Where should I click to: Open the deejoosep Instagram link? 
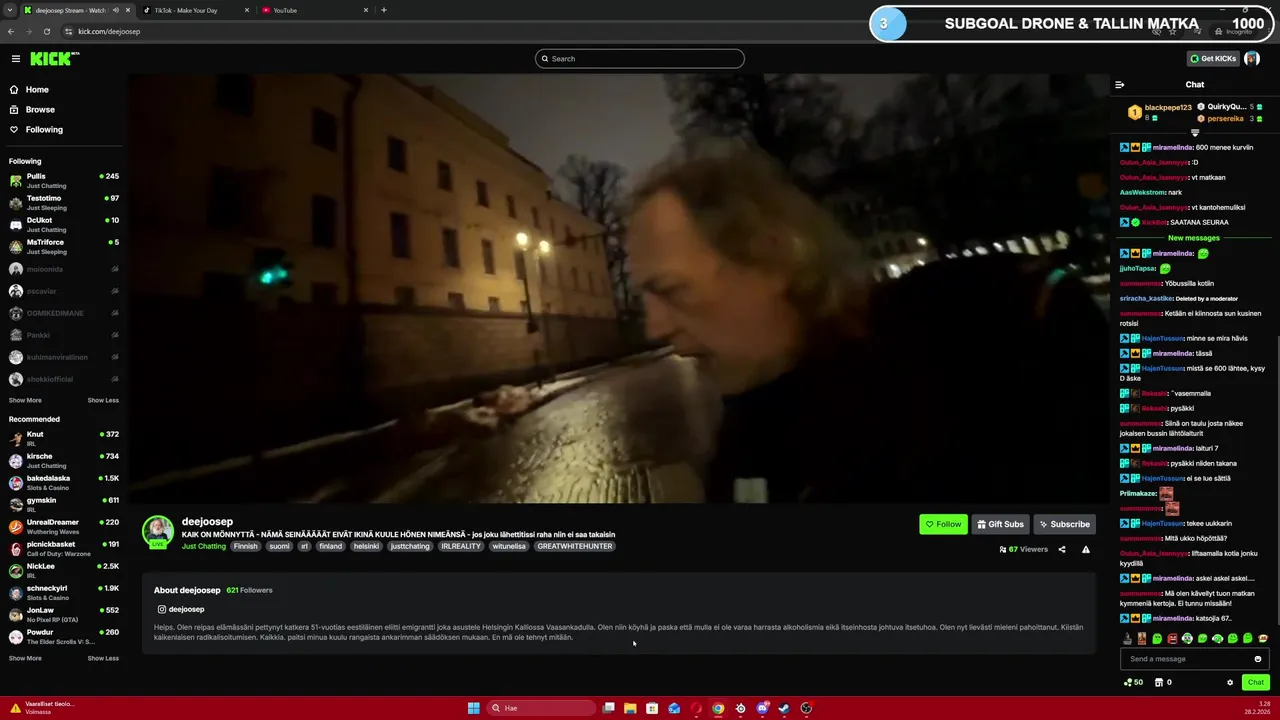tap(181, 609)
